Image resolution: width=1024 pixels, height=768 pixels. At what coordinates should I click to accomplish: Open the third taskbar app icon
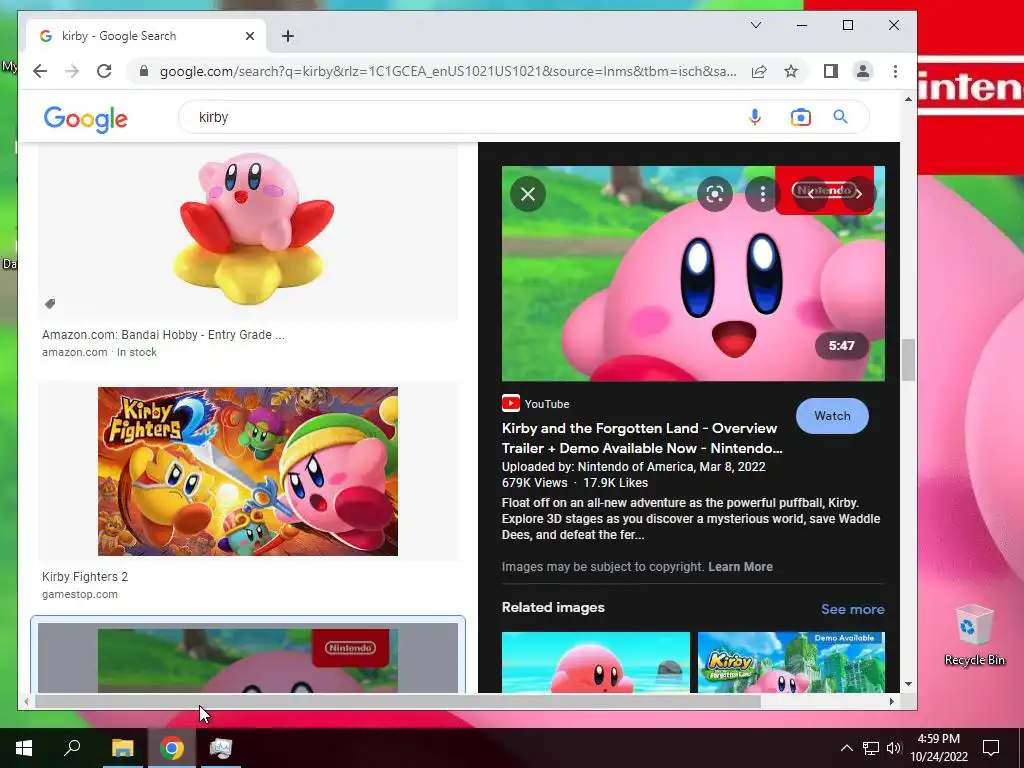coord(221,748)
